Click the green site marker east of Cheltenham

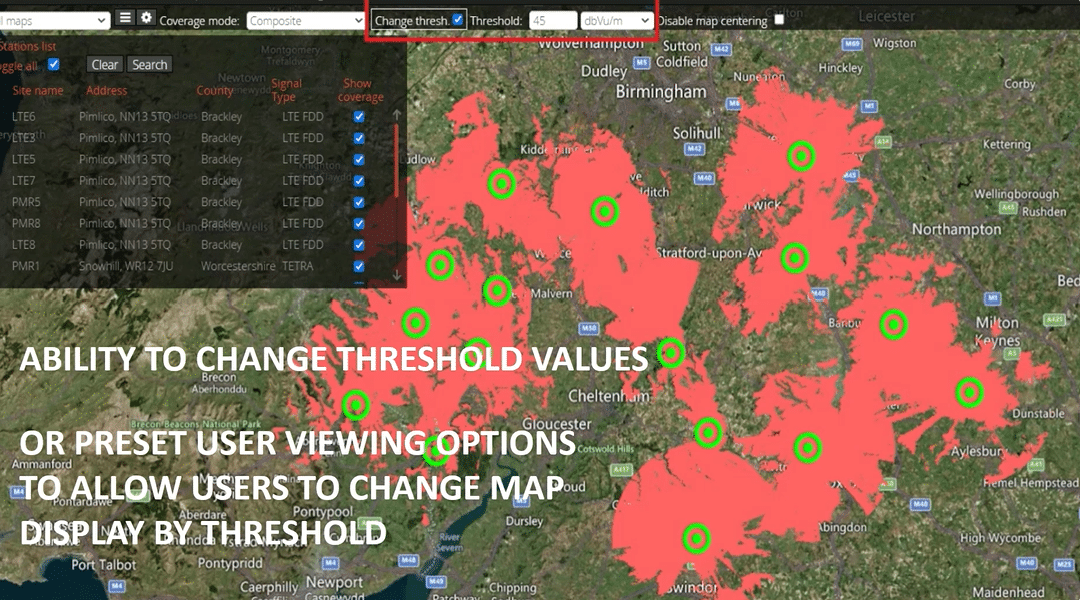[670, 353]
